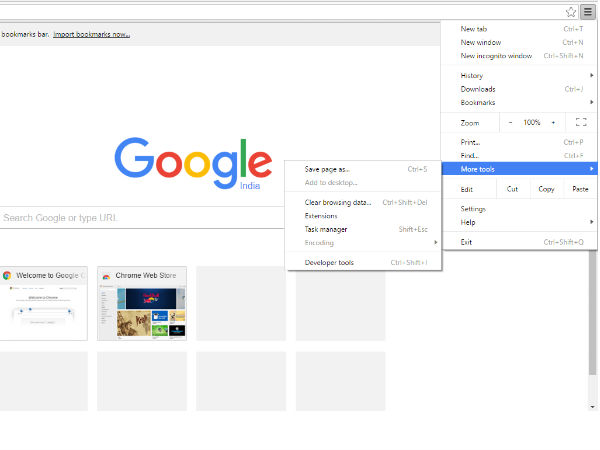Click the bookmark star icon
600x450 pixels.
coord(571,12)
